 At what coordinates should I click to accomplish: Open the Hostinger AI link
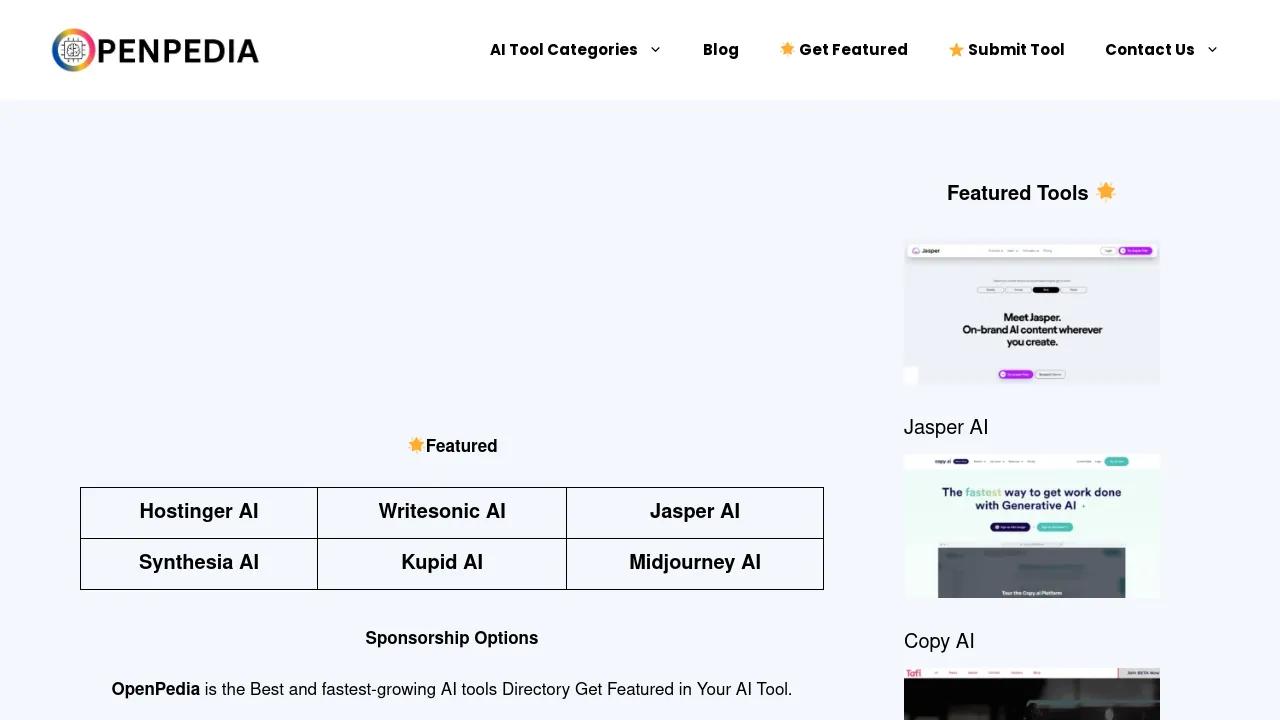[x=199, y=512]
